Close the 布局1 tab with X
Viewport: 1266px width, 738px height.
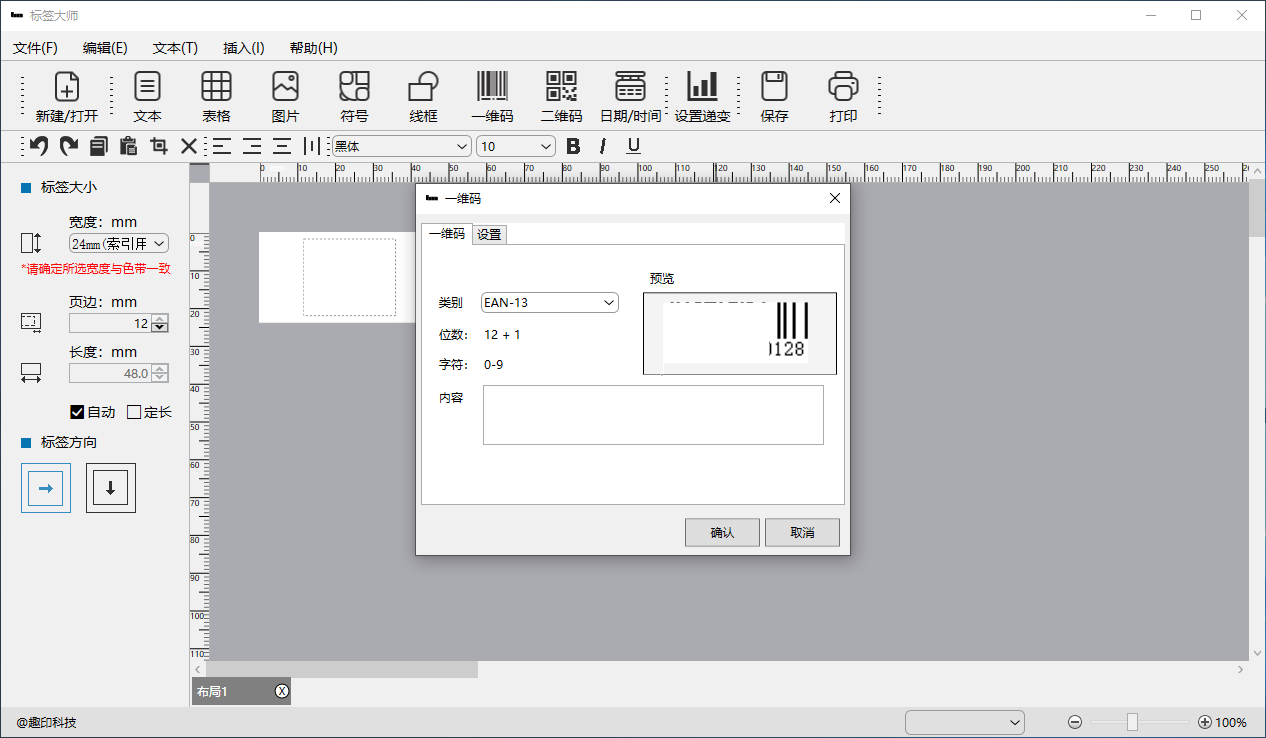(x=282, y=691)
